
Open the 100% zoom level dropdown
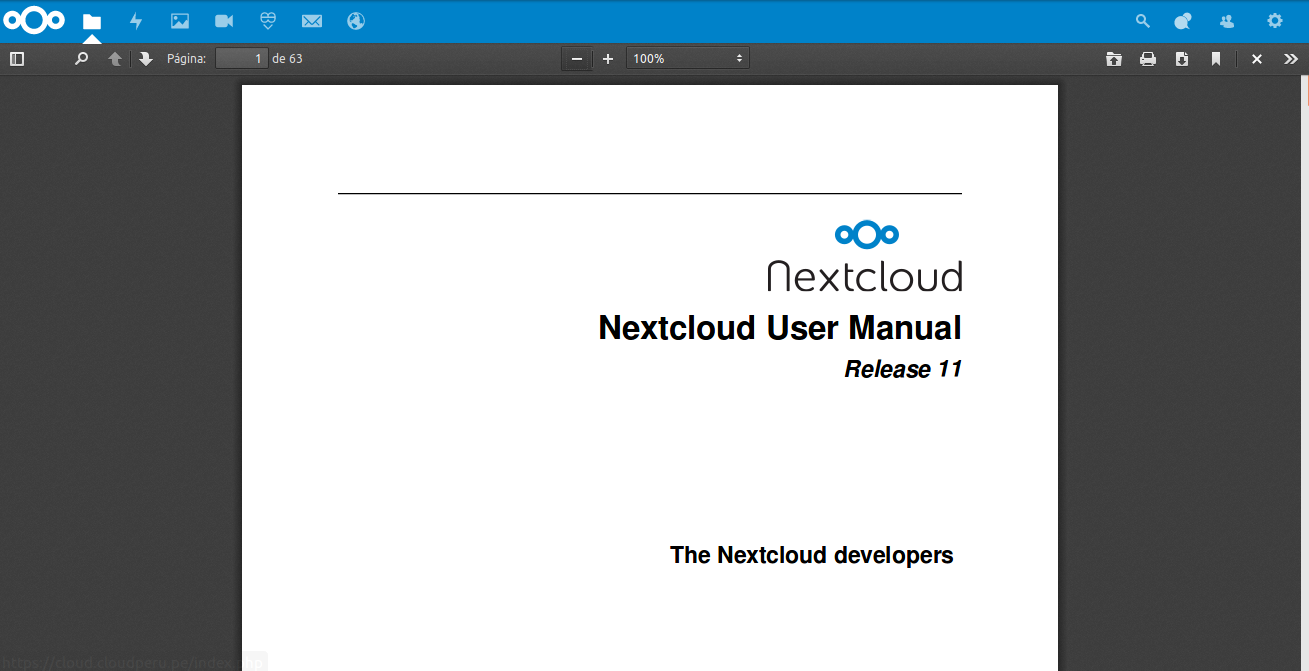pyautogui.click(x=688, y=59)
